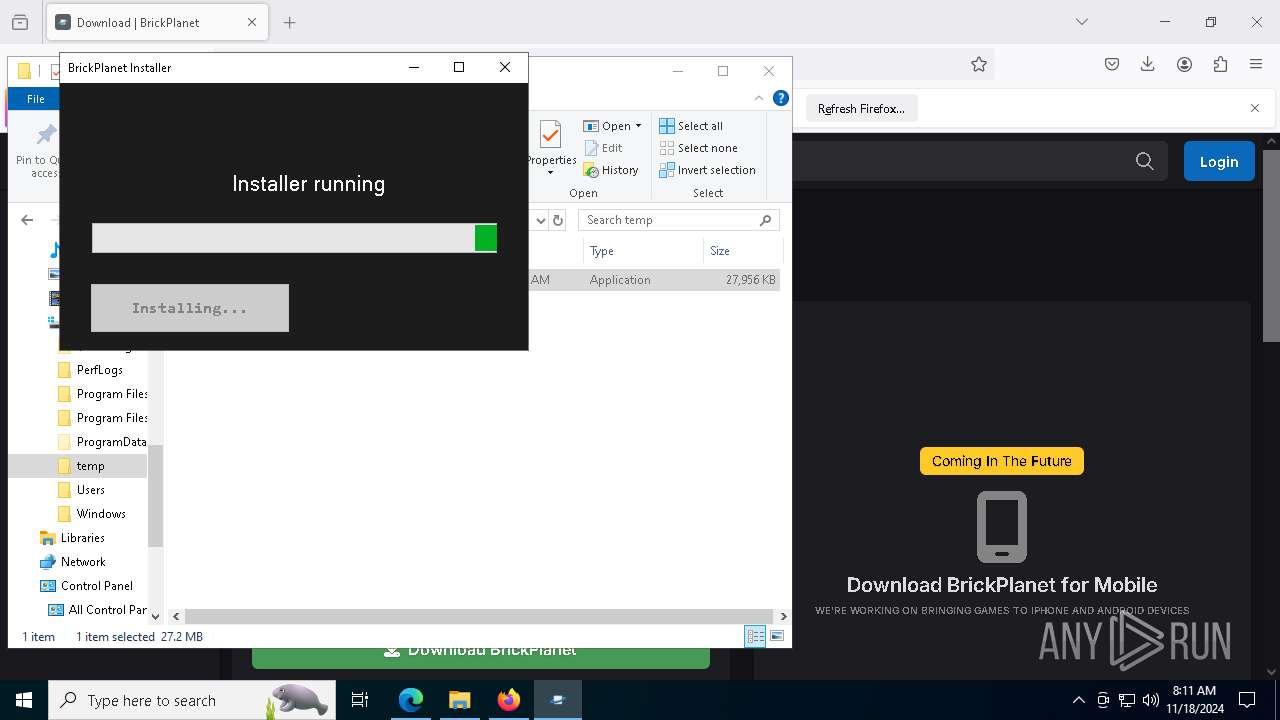Click Select all in Explorer ribbon
This screenshot has width=1280, height=720.
coord(691,126)
